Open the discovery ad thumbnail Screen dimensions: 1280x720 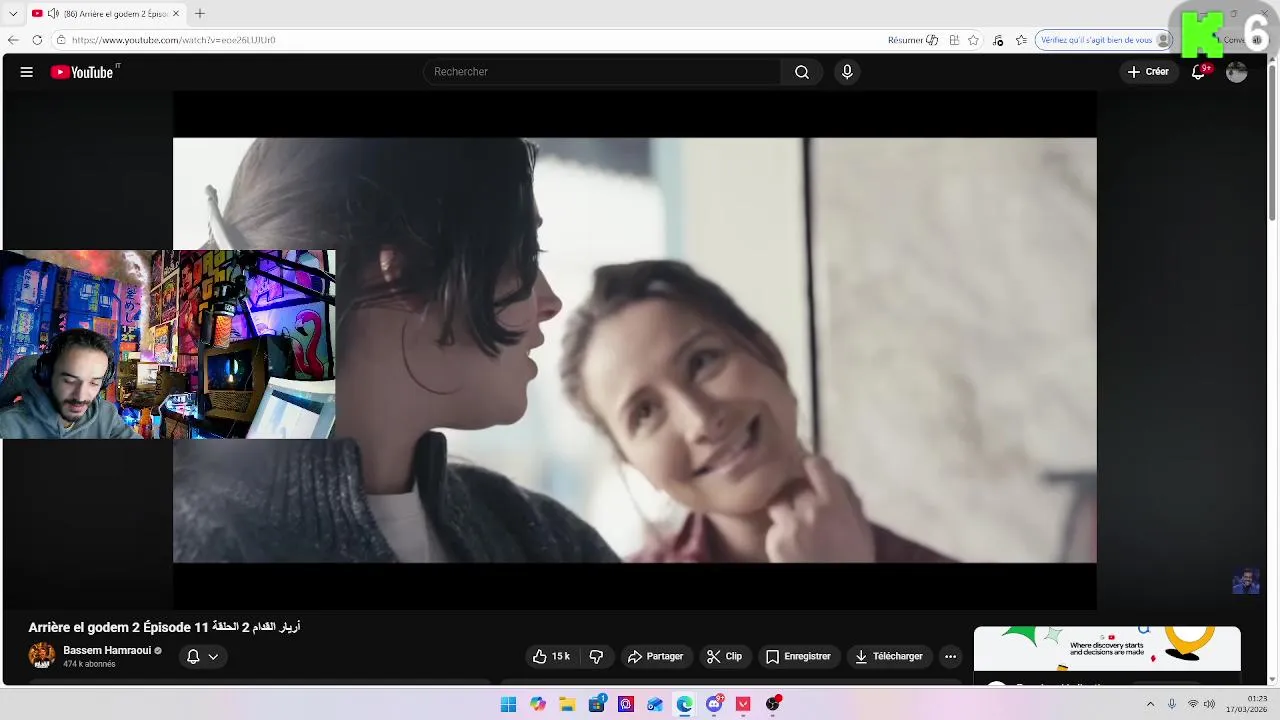click(x=1107, y=648)
